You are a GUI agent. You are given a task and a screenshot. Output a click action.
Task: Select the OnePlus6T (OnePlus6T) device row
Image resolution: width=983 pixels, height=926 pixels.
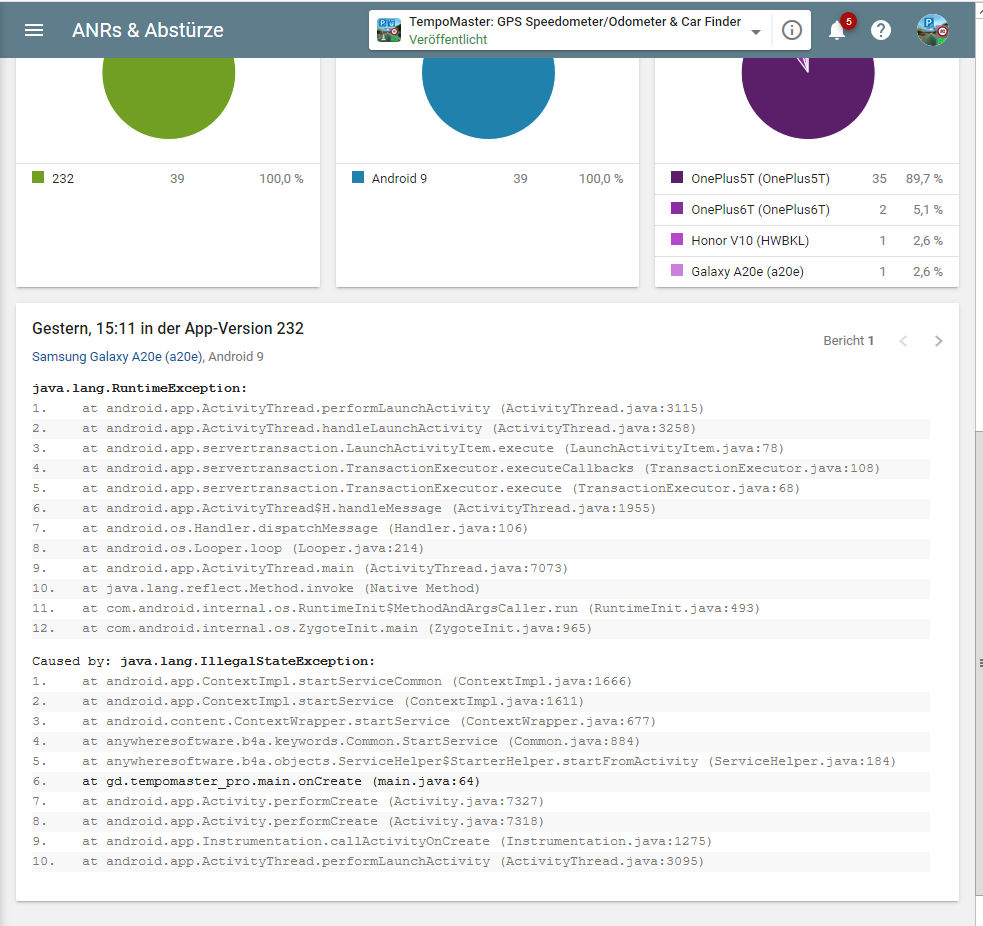tap(807, 209)
